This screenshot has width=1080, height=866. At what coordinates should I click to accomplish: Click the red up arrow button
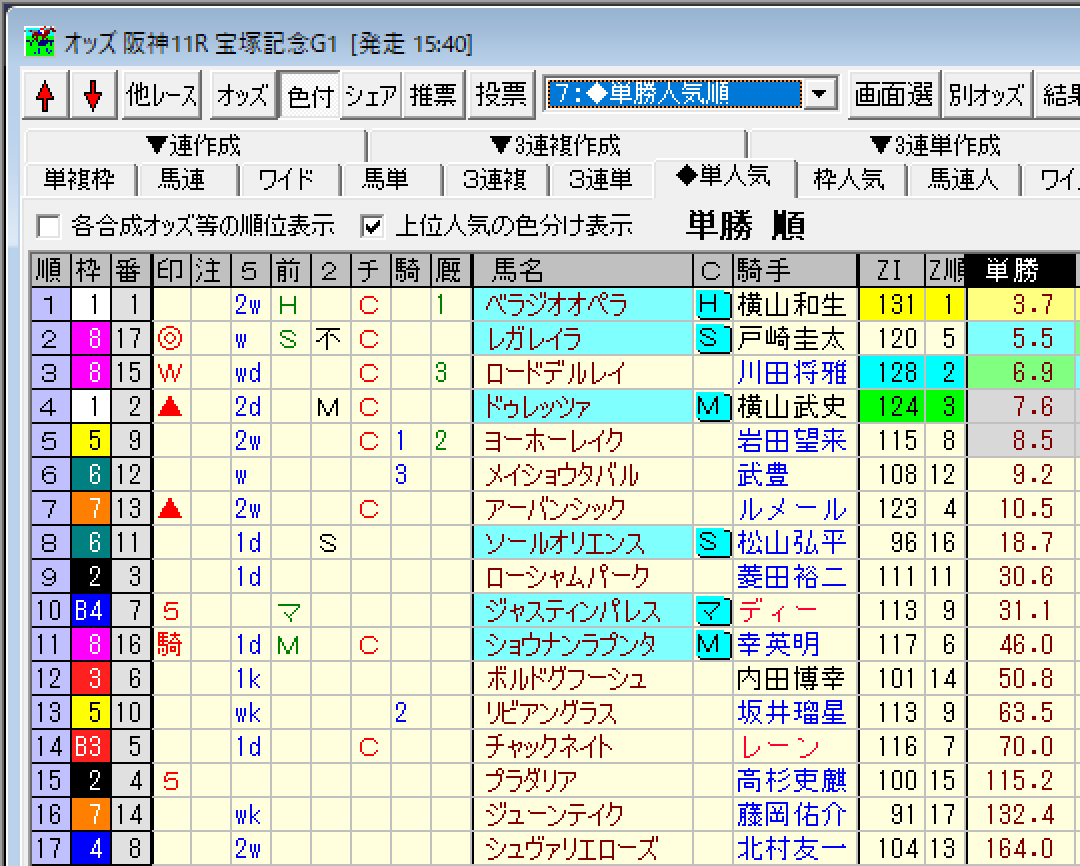45,94
